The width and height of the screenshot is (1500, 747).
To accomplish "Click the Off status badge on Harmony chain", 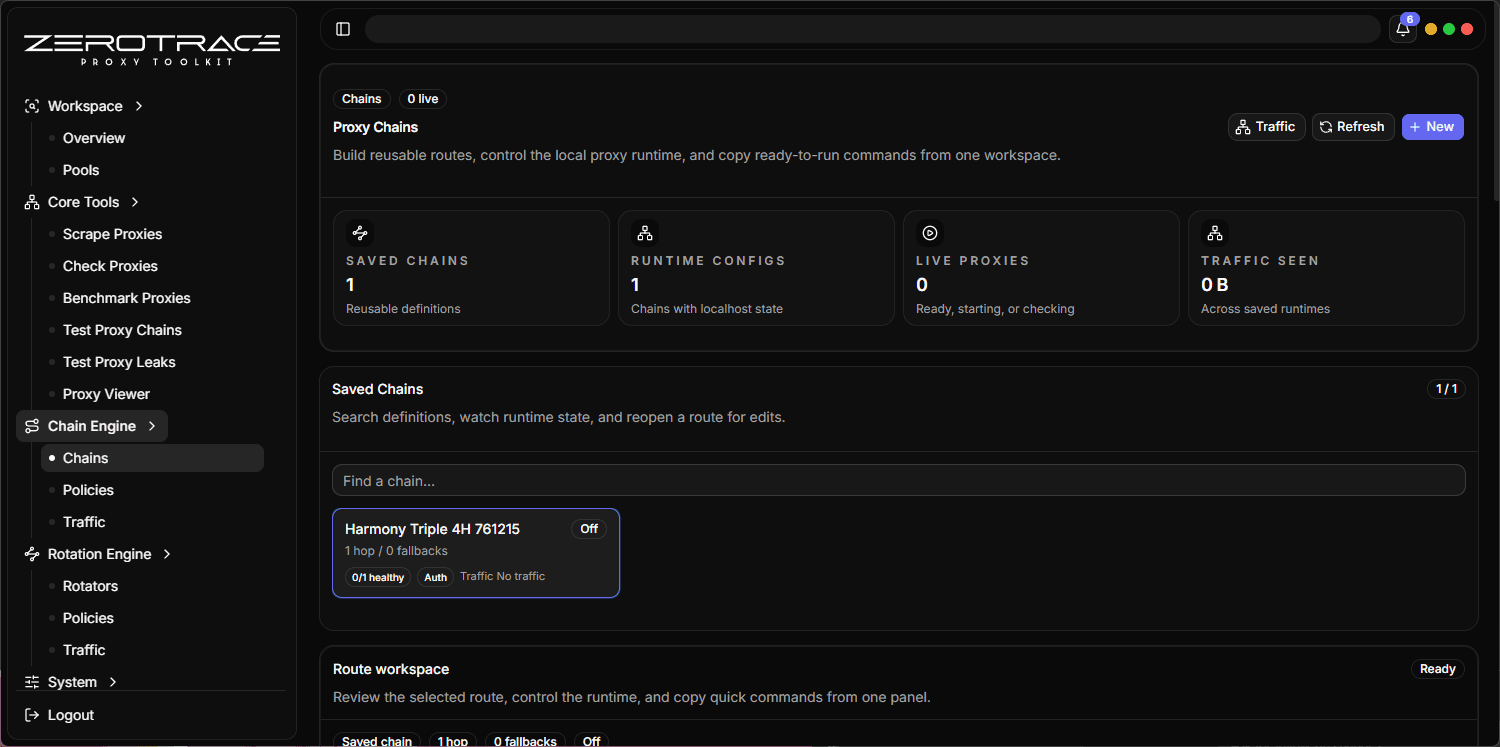I will [x=589, y=529].
